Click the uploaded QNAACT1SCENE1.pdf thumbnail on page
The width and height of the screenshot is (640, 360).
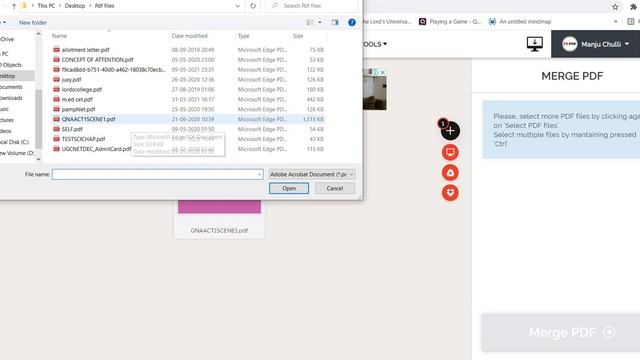tap(219, 219)
